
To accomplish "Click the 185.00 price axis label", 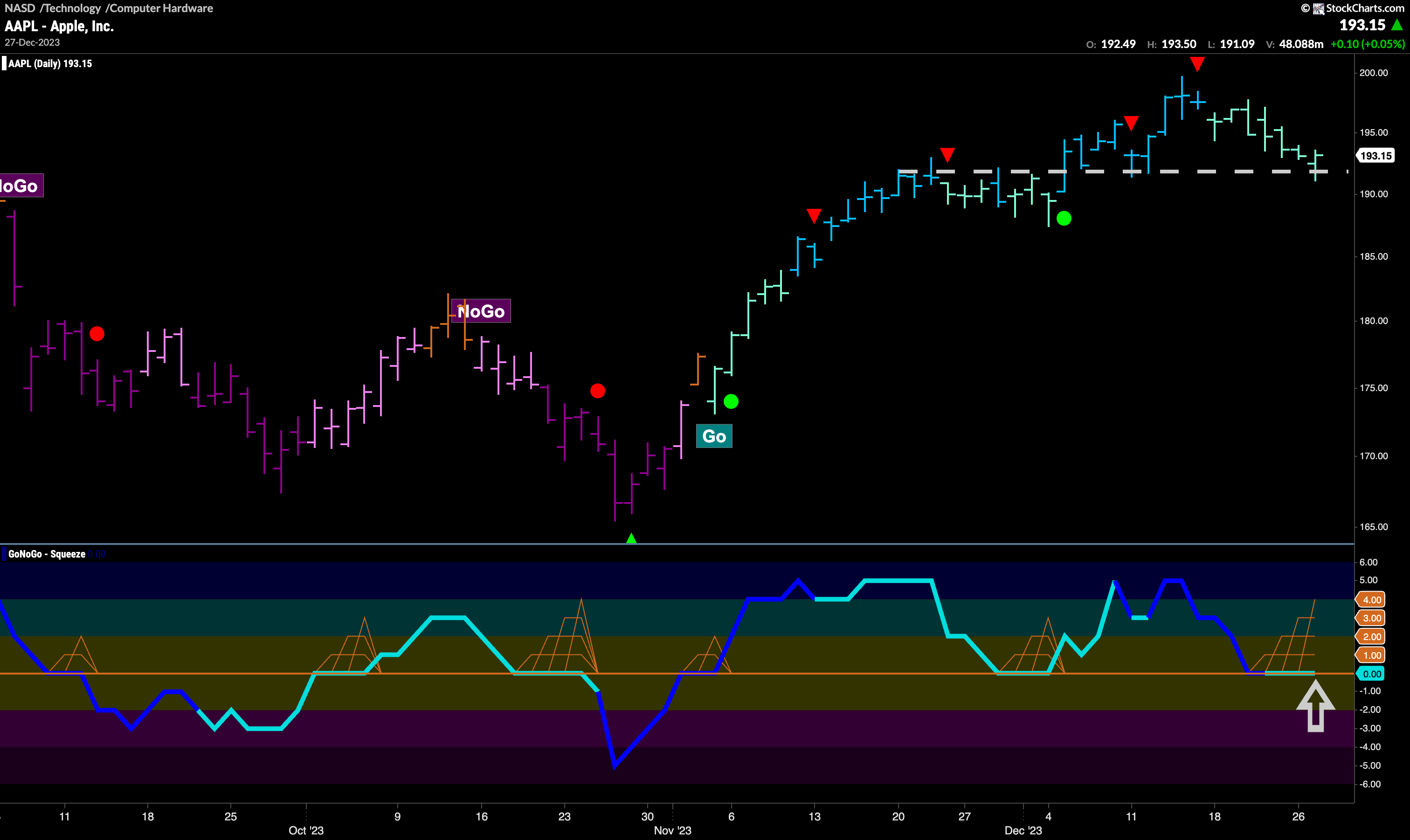I will point(1374,256).
